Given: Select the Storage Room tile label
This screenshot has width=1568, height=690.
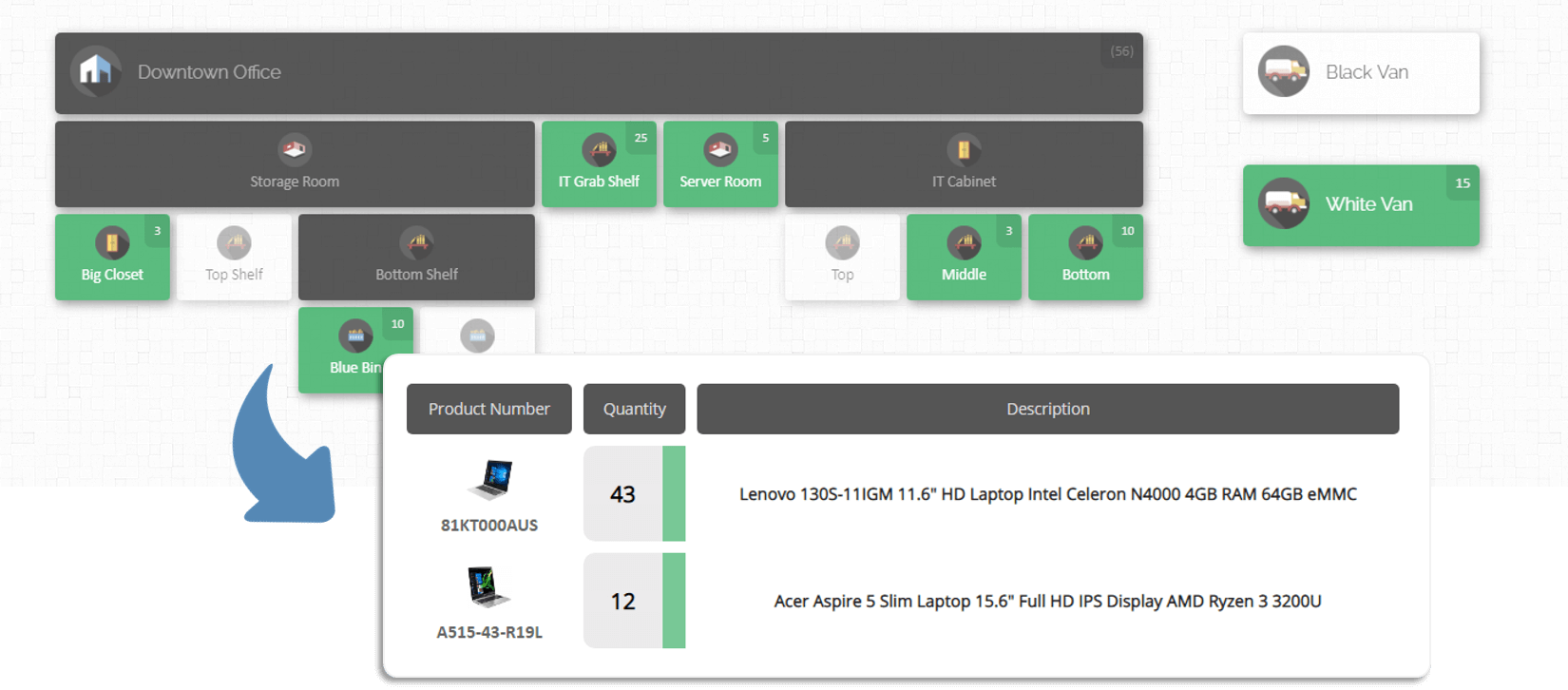Looking at the screenshot, I should 295,182.
